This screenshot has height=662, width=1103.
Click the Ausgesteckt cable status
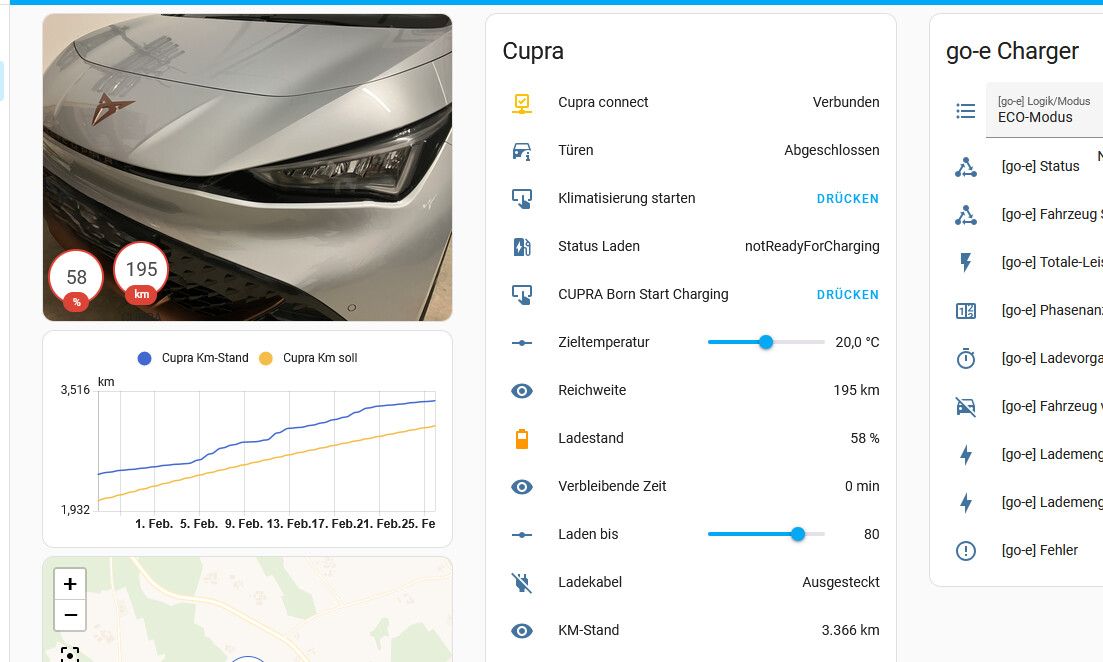click(x=841, y=583)
